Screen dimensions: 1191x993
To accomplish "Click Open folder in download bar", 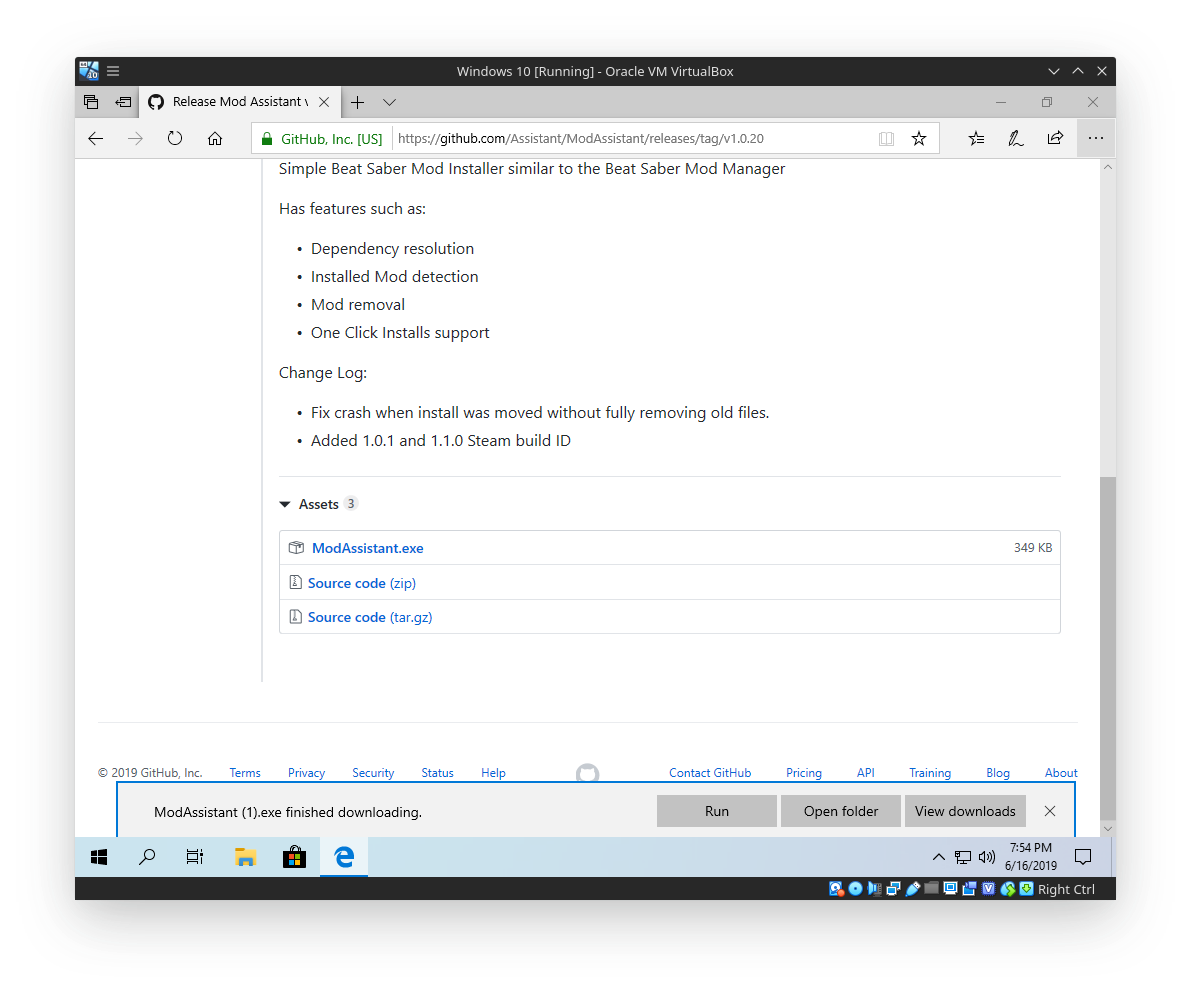I will tap(841, 811).
